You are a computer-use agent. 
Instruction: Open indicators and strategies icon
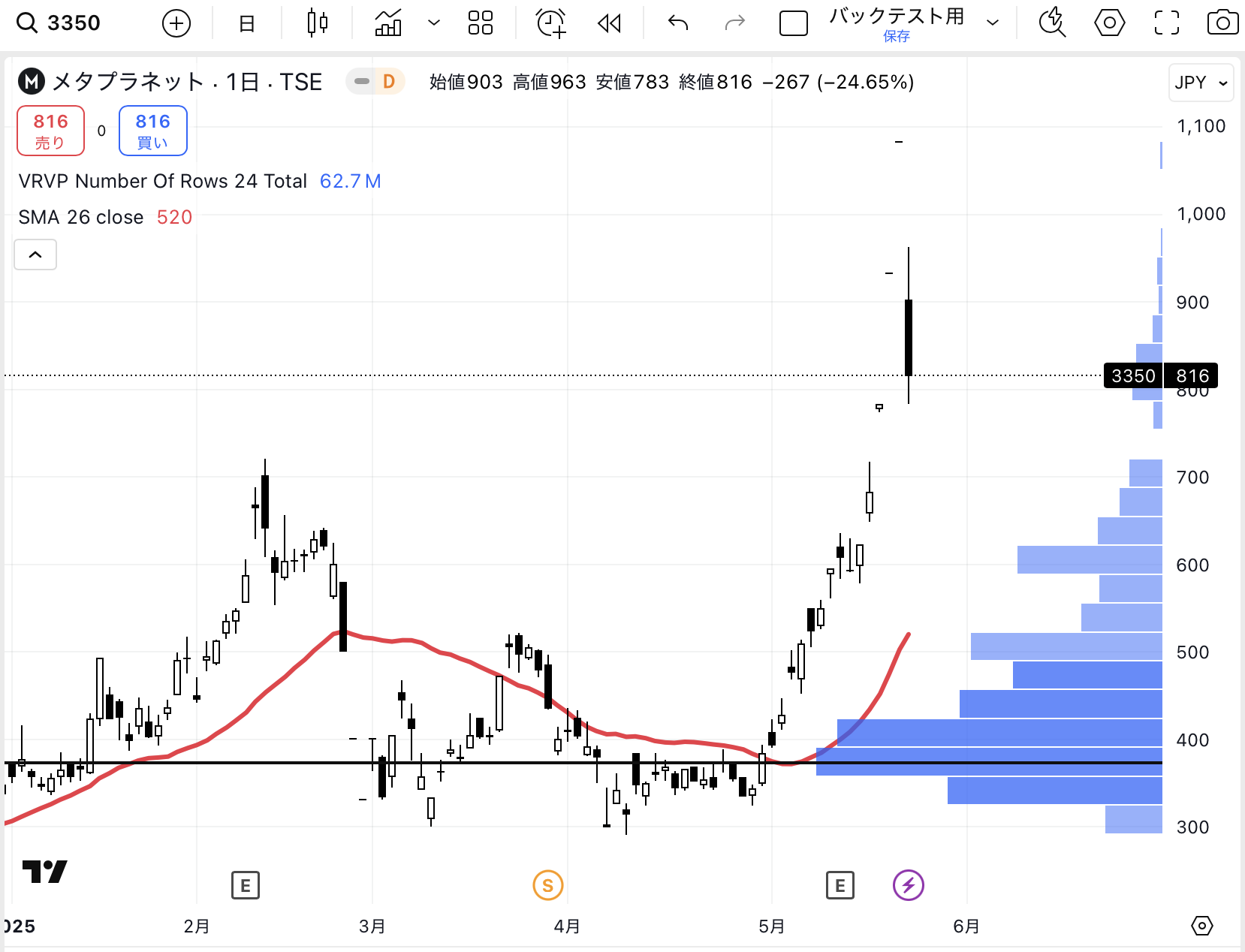[x=388, y=23]
